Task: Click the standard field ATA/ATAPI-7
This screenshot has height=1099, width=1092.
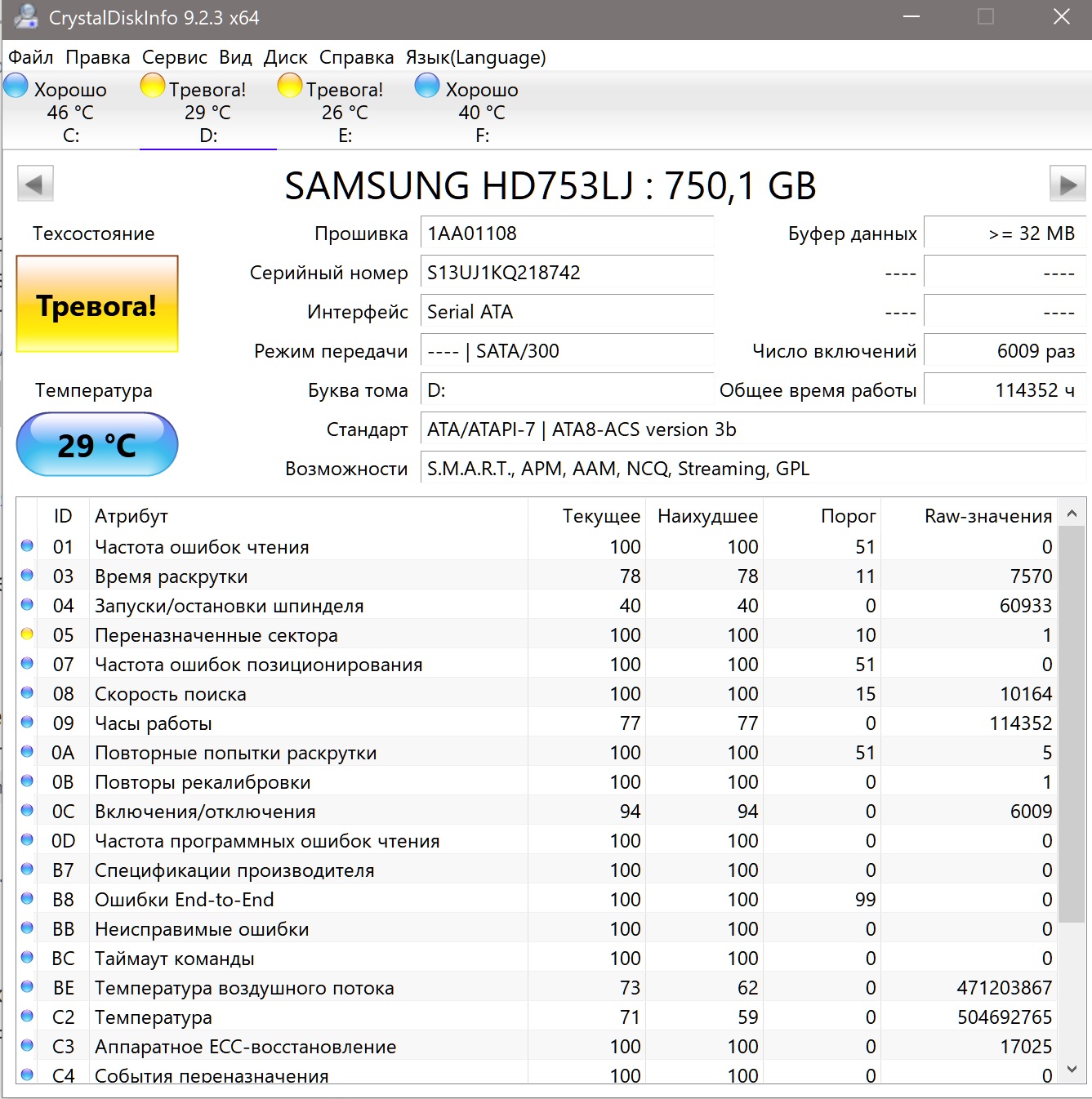Action: 753,429
